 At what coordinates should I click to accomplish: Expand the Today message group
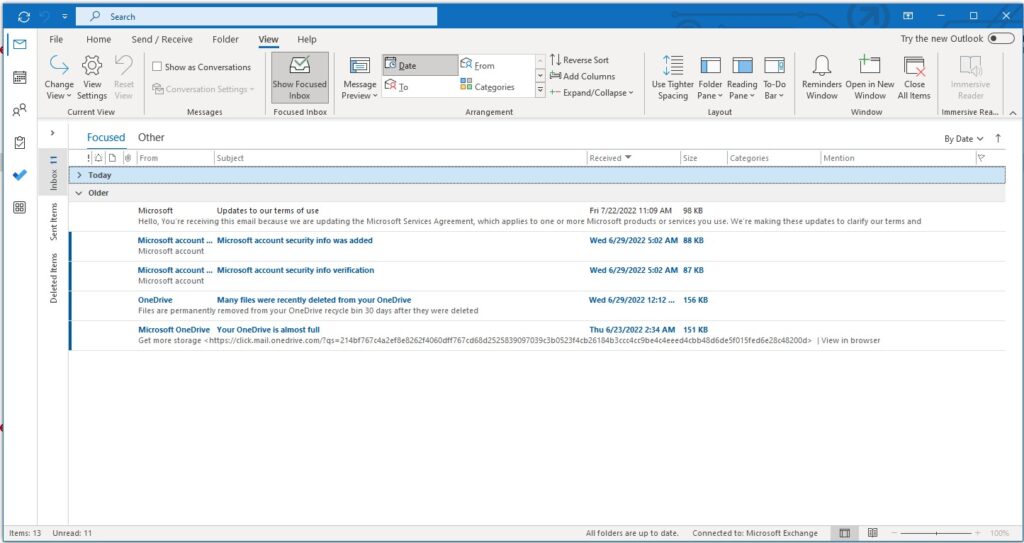tap(79, 175)
